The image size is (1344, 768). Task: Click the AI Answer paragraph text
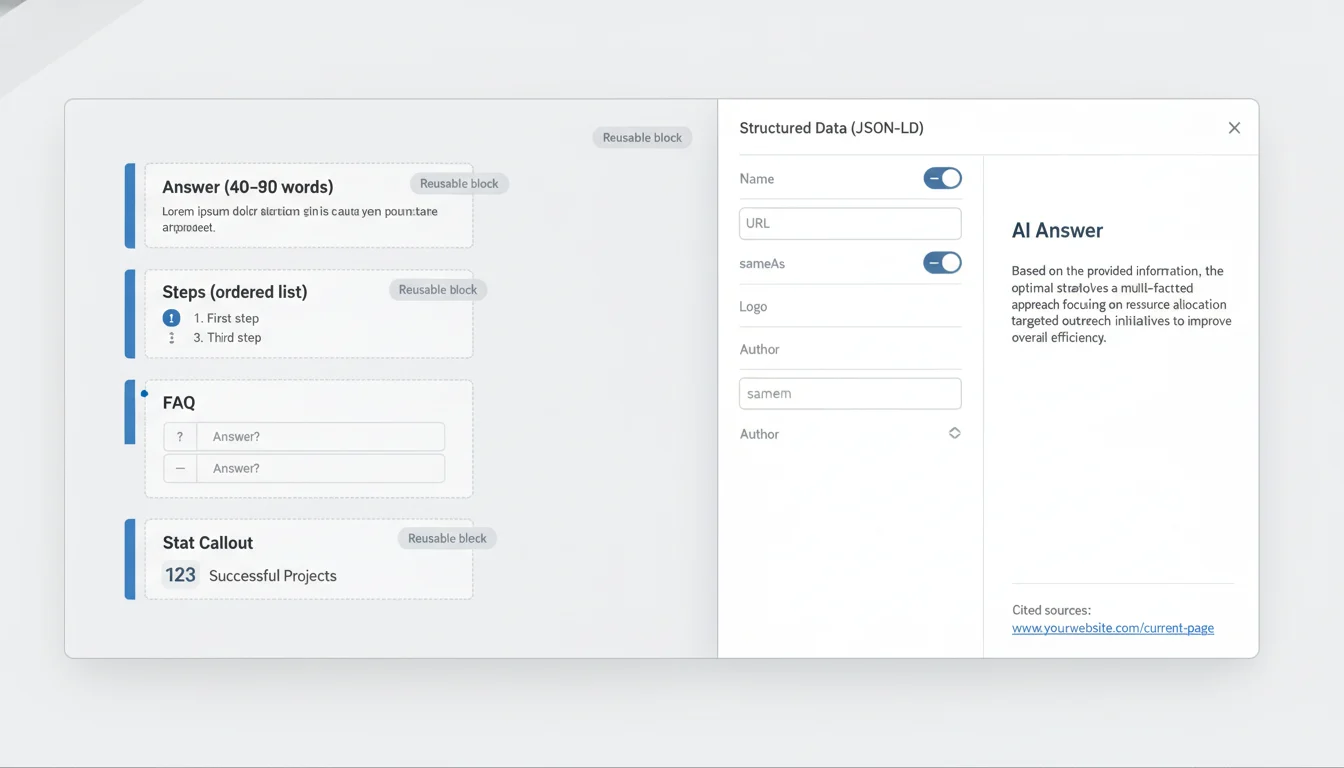click(x=1121, y=304)
